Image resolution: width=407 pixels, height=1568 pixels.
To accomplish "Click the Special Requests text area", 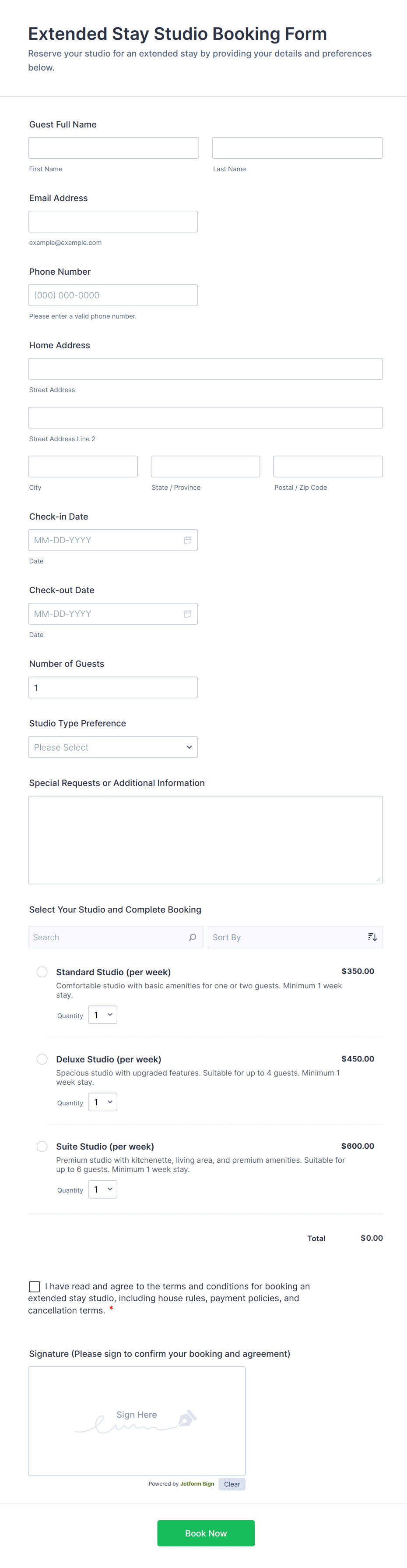I will (x=205, y=839).
